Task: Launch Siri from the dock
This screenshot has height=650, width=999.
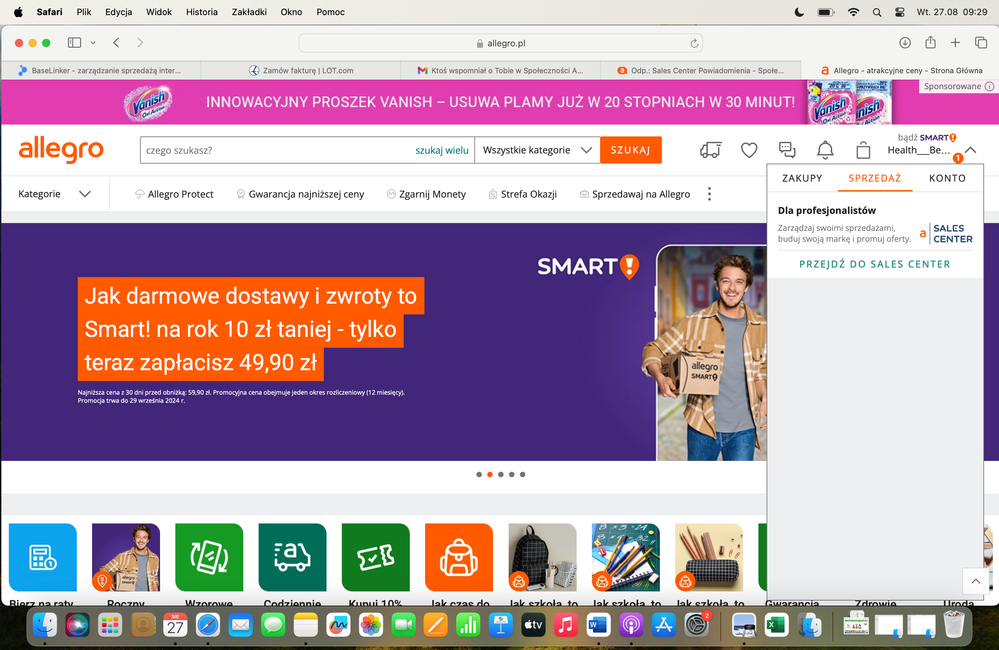Action: [77, 625]
